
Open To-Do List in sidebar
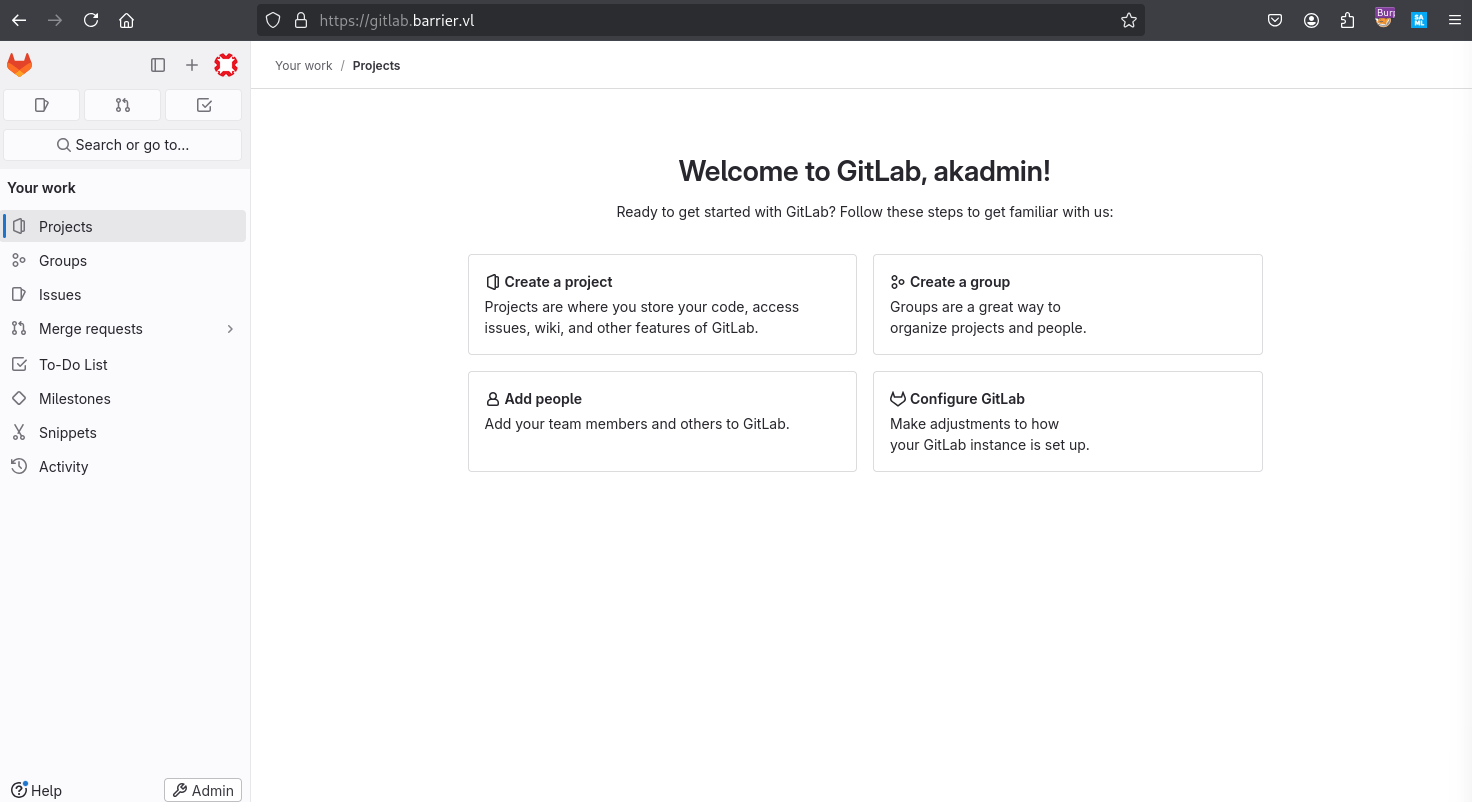125,364
